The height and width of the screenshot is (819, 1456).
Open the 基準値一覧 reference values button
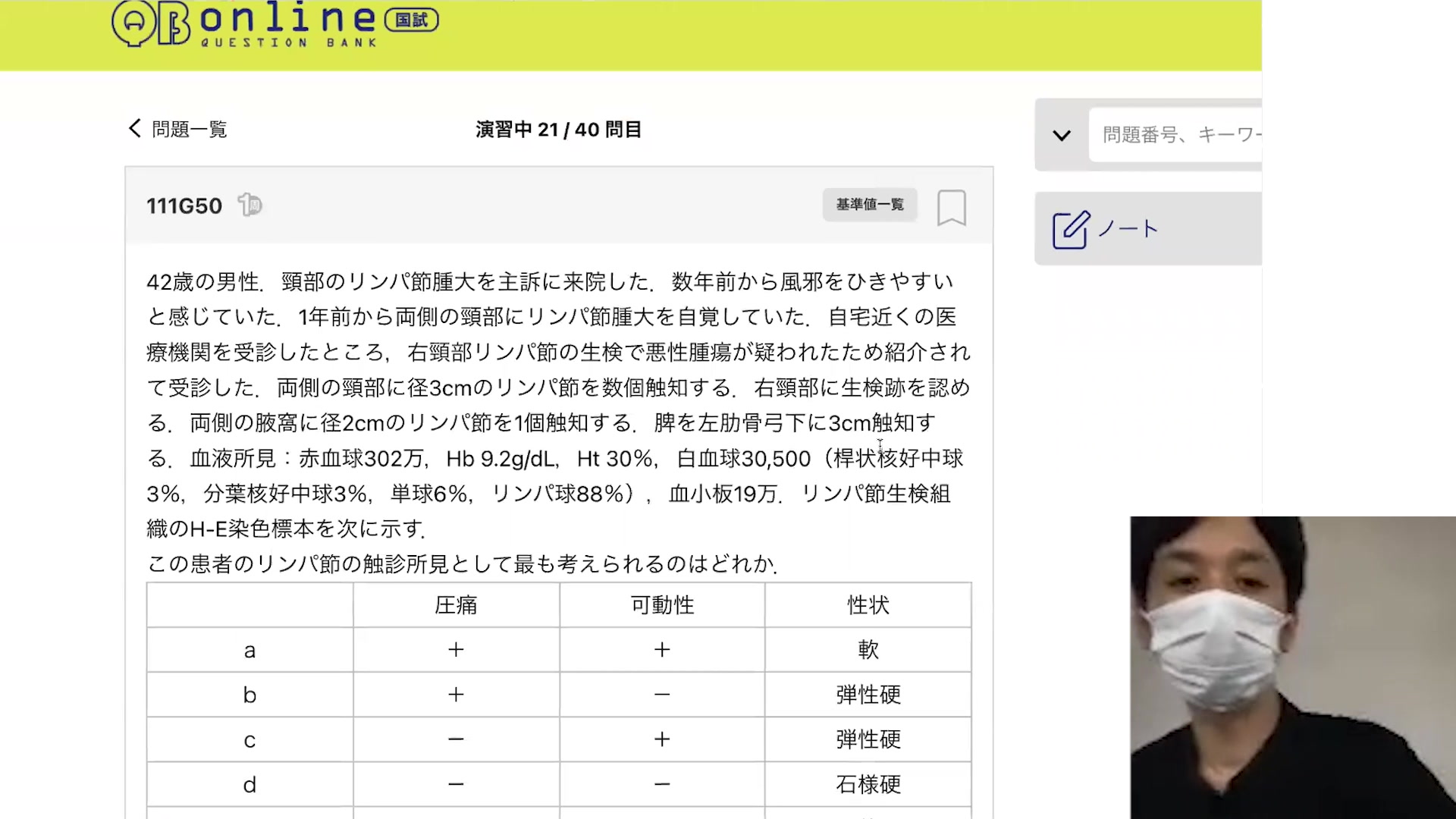click(870, 205)
